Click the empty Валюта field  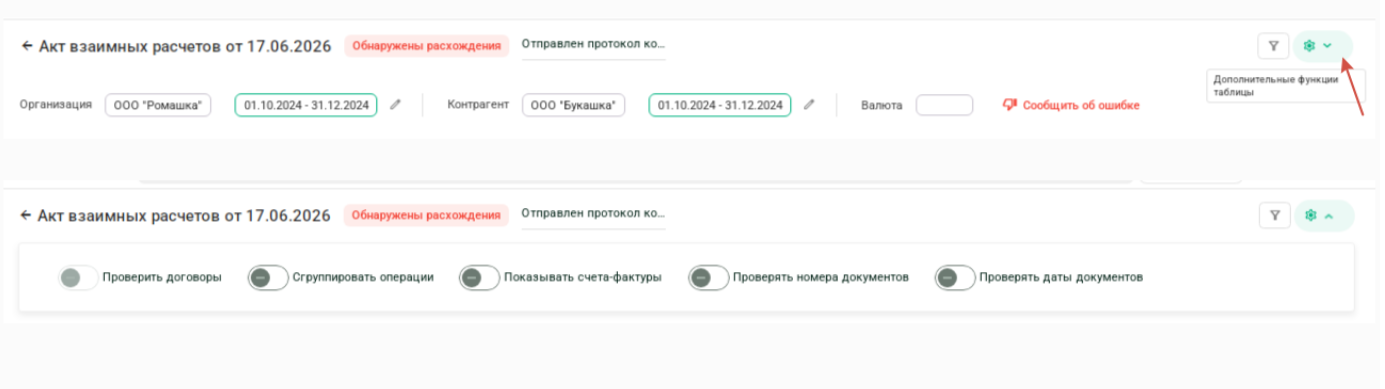coord(944,105)
